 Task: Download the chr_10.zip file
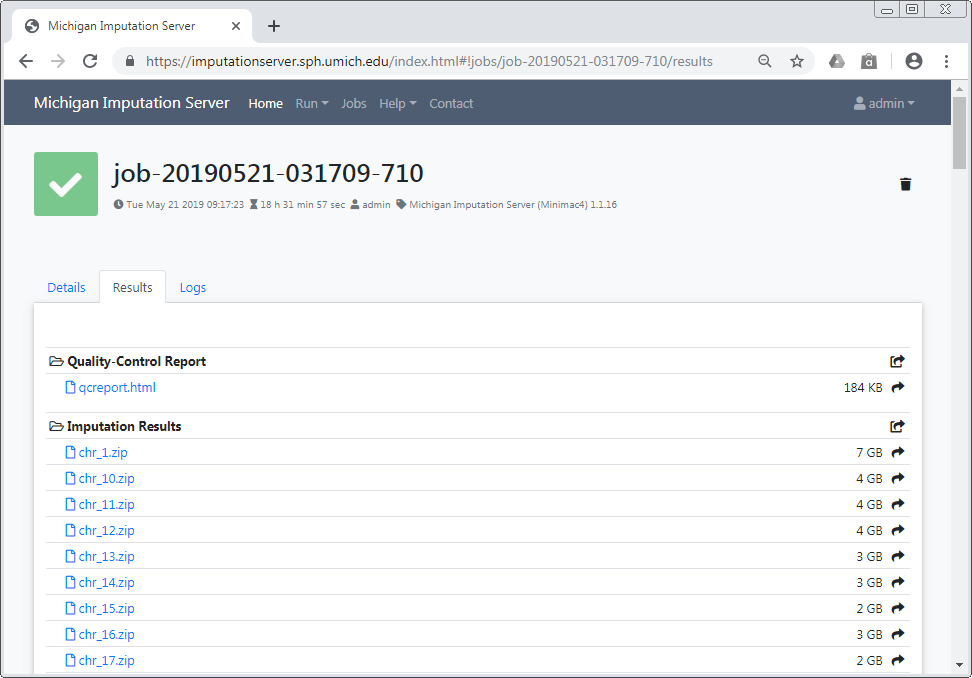[106, 479]
